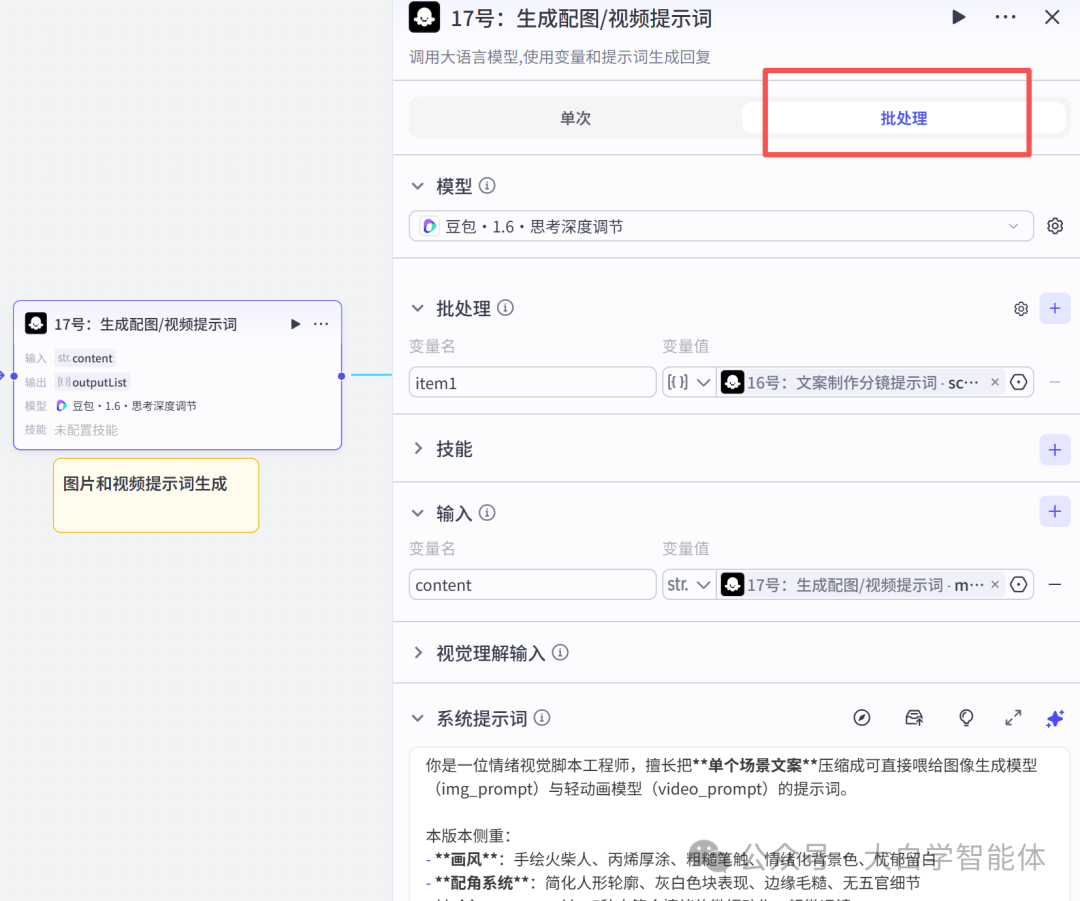Screen dimensions: 1080x901
Task: Open variable picker for item1 value
Action: 1019,382
